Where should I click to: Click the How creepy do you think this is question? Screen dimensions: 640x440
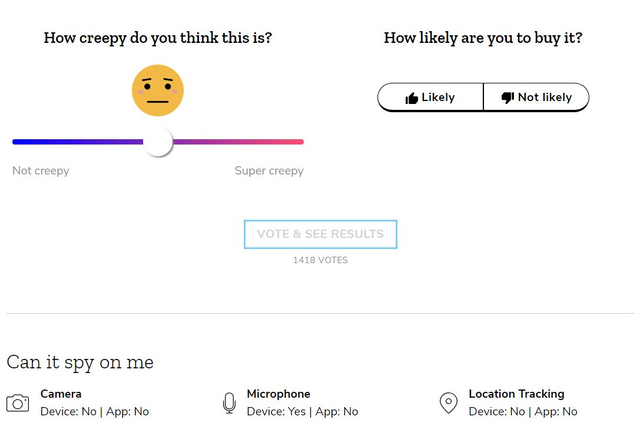pos(158,38)
